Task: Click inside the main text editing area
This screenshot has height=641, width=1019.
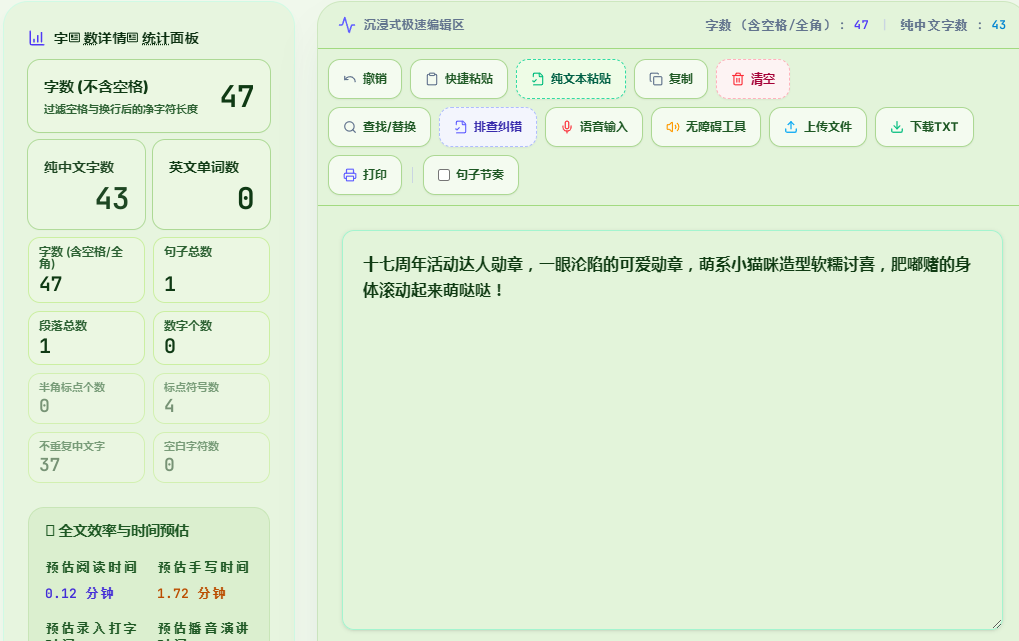Action: click(x=672, y=430)
